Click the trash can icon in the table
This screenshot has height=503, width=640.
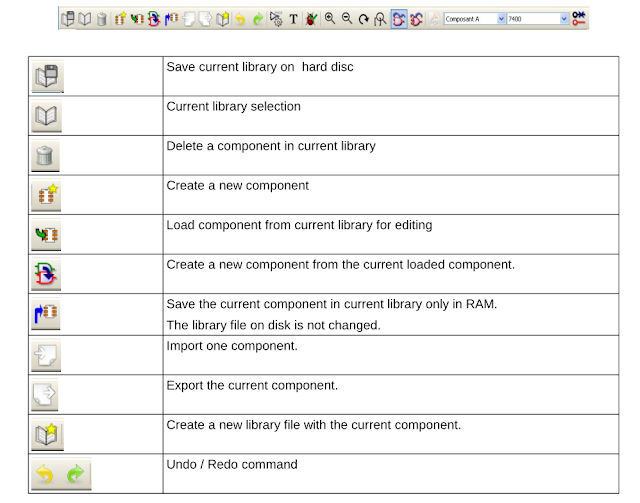click(47, 155)
